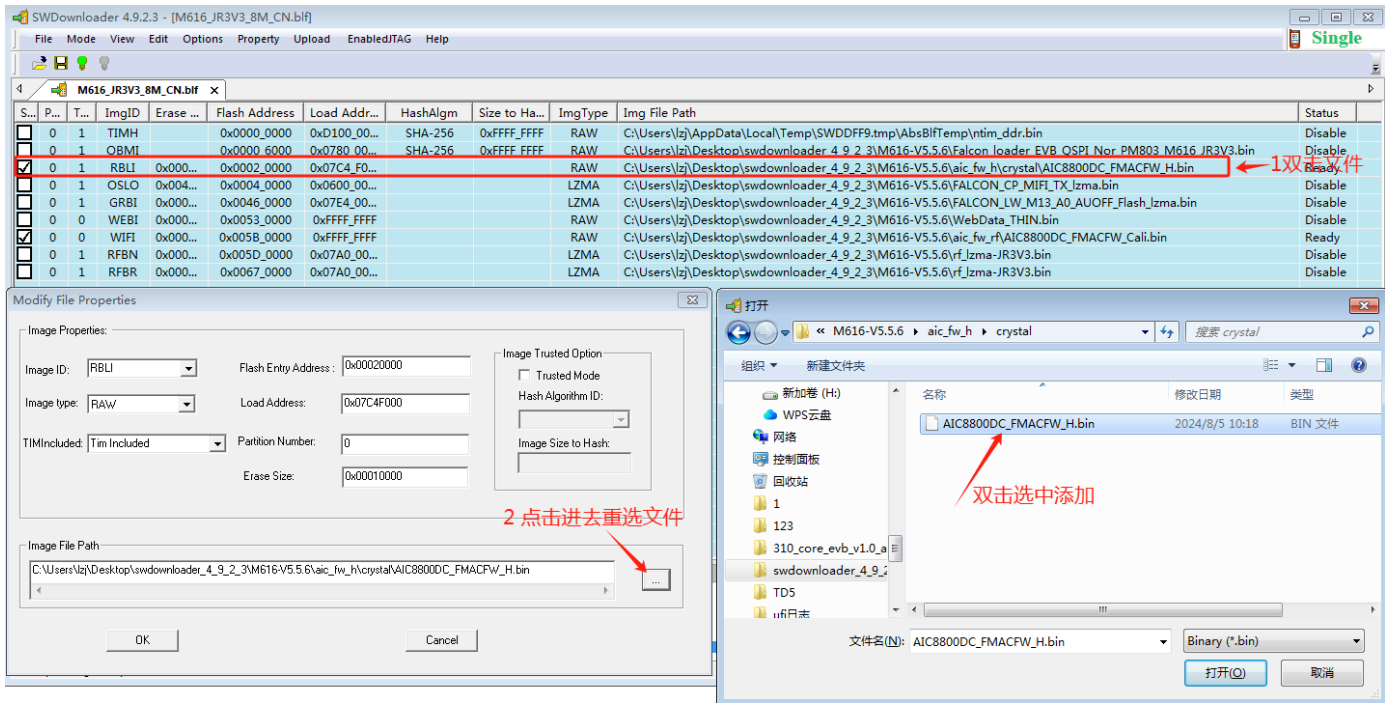Toggle the checkbox of the TIMH row

pos(25,133)
